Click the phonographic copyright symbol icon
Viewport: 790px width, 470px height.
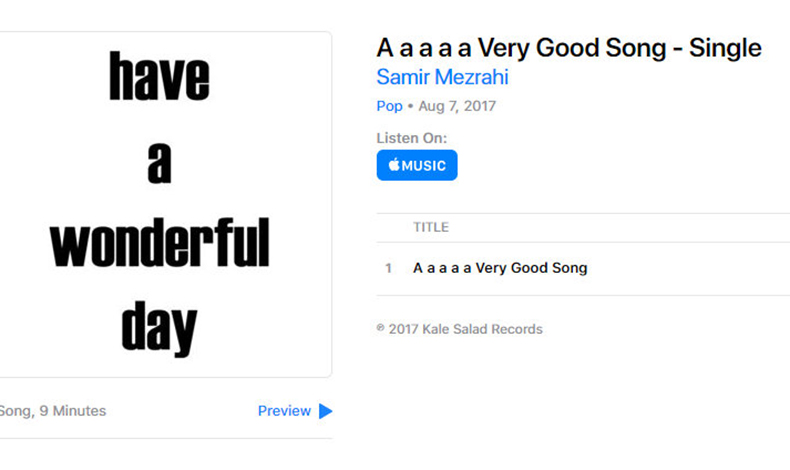click(x=380, y=328)
